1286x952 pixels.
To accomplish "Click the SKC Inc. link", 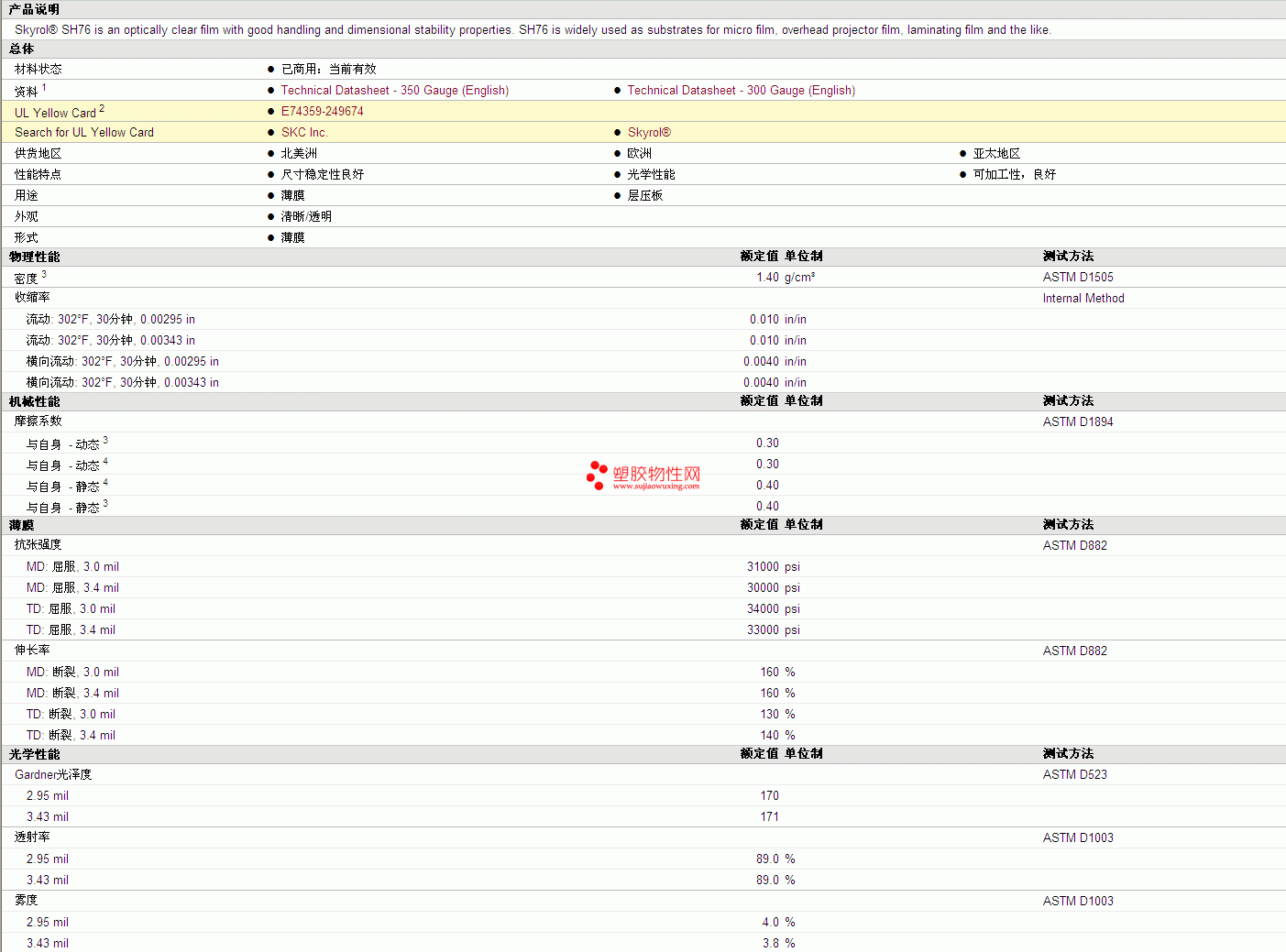I will [x=304, y=132].
